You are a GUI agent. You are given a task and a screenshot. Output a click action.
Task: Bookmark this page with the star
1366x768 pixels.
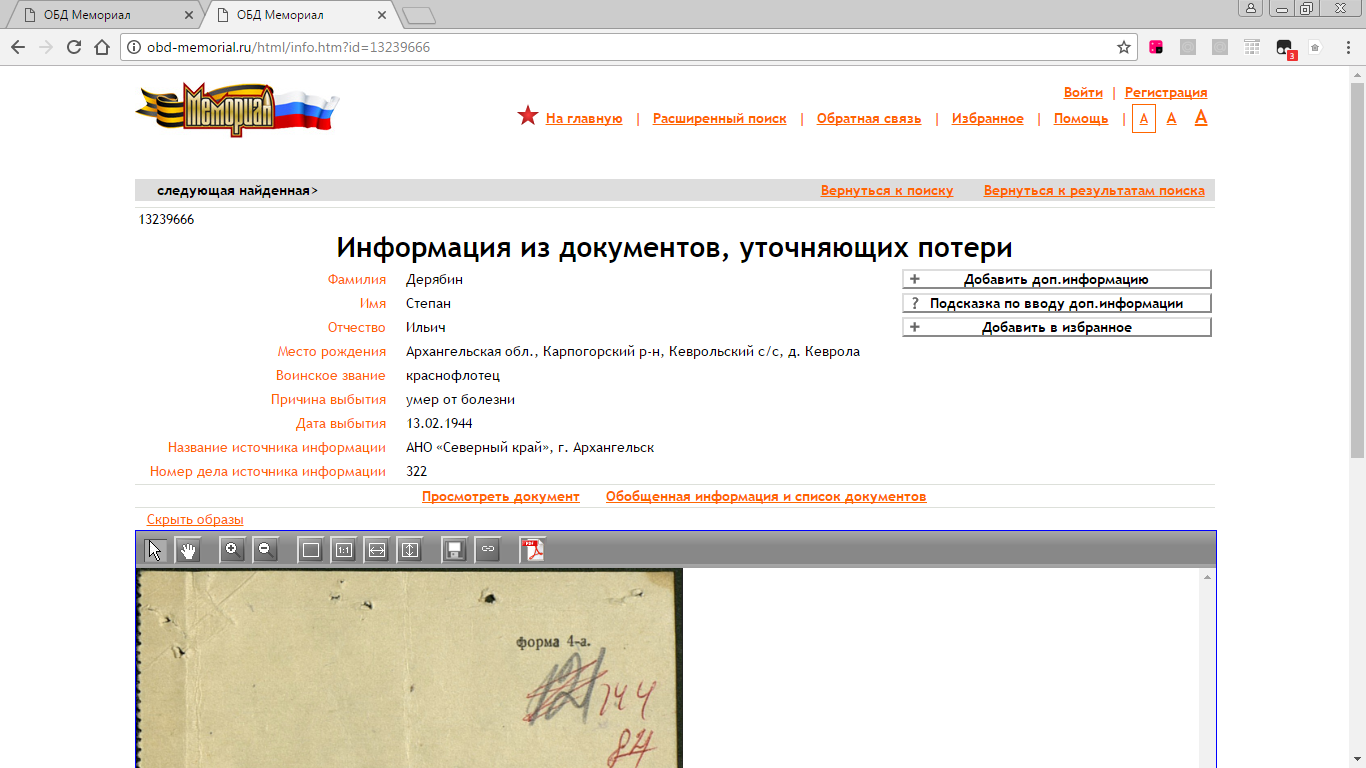[1124, 47]
